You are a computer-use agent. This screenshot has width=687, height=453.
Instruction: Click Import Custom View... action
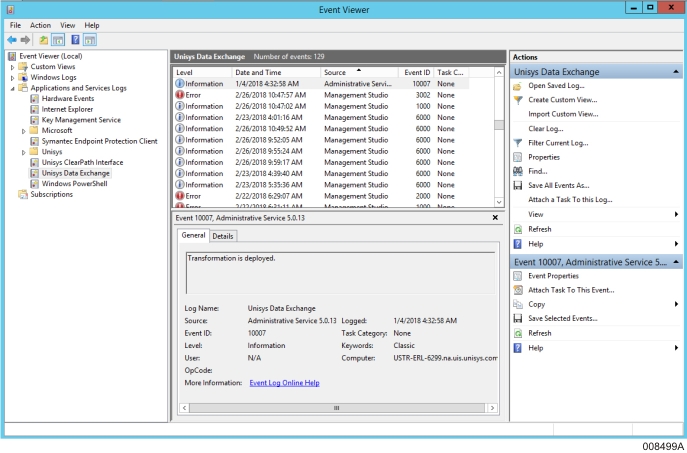pos(563,114)
